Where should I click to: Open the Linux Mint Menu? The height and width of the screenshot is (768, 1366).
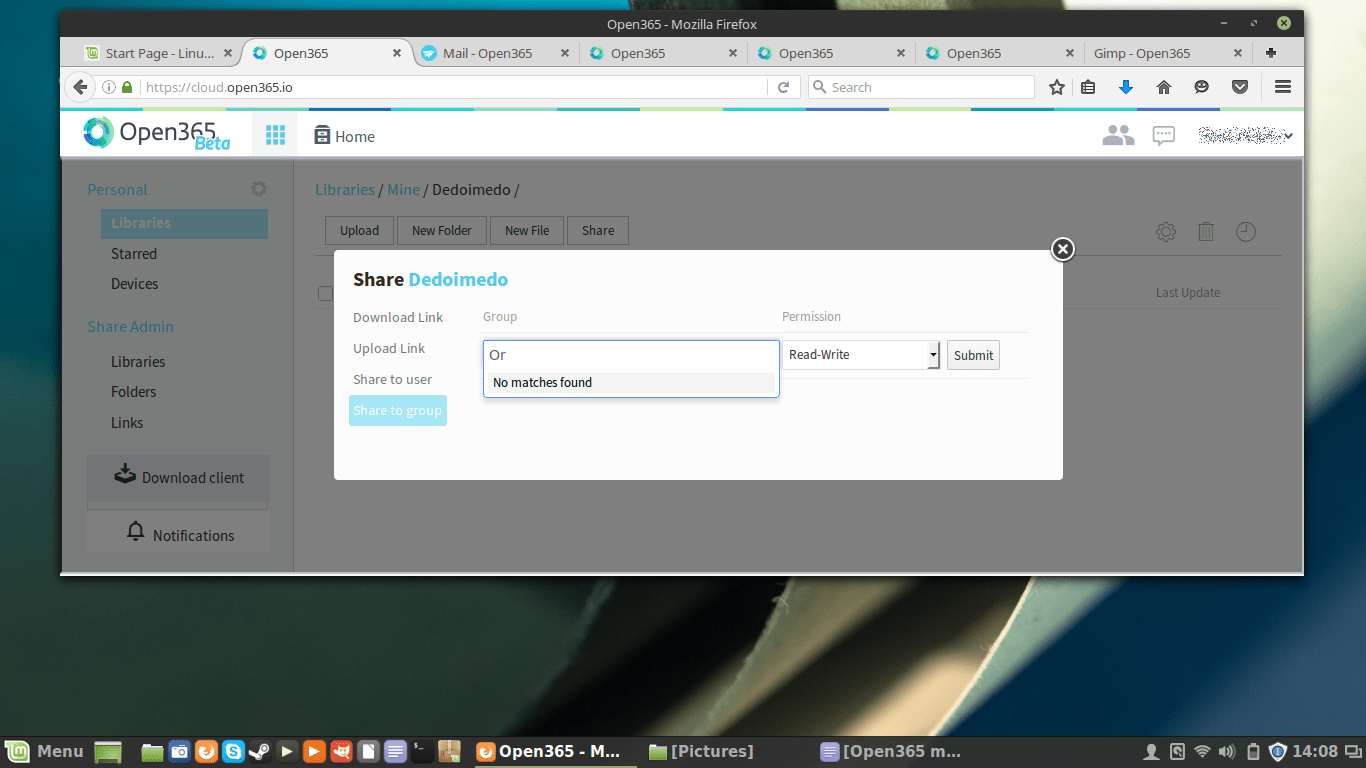point(44,751)
